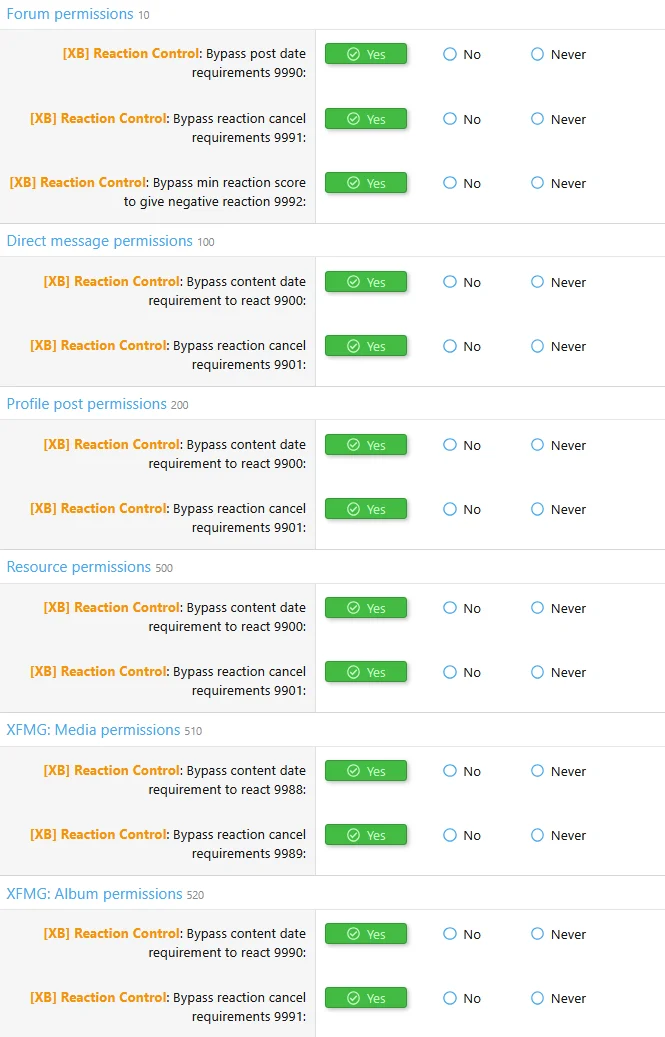Open the Forum permissions section link
Viewport: 665px width, 1037px height.
pos(68,14)
